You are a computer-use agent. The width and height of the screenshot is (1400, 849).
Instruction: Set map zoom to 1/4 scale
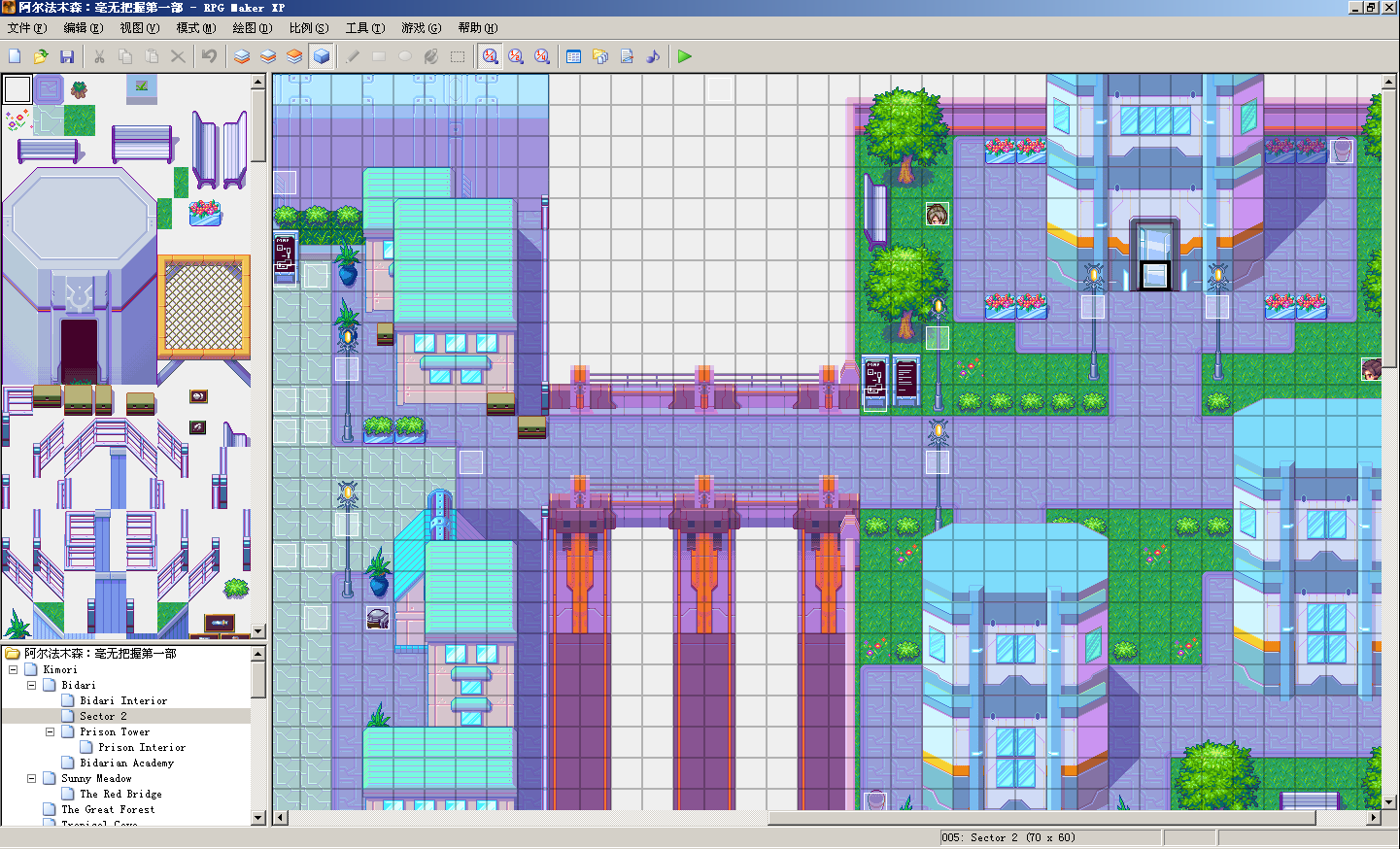coord(542,56)
